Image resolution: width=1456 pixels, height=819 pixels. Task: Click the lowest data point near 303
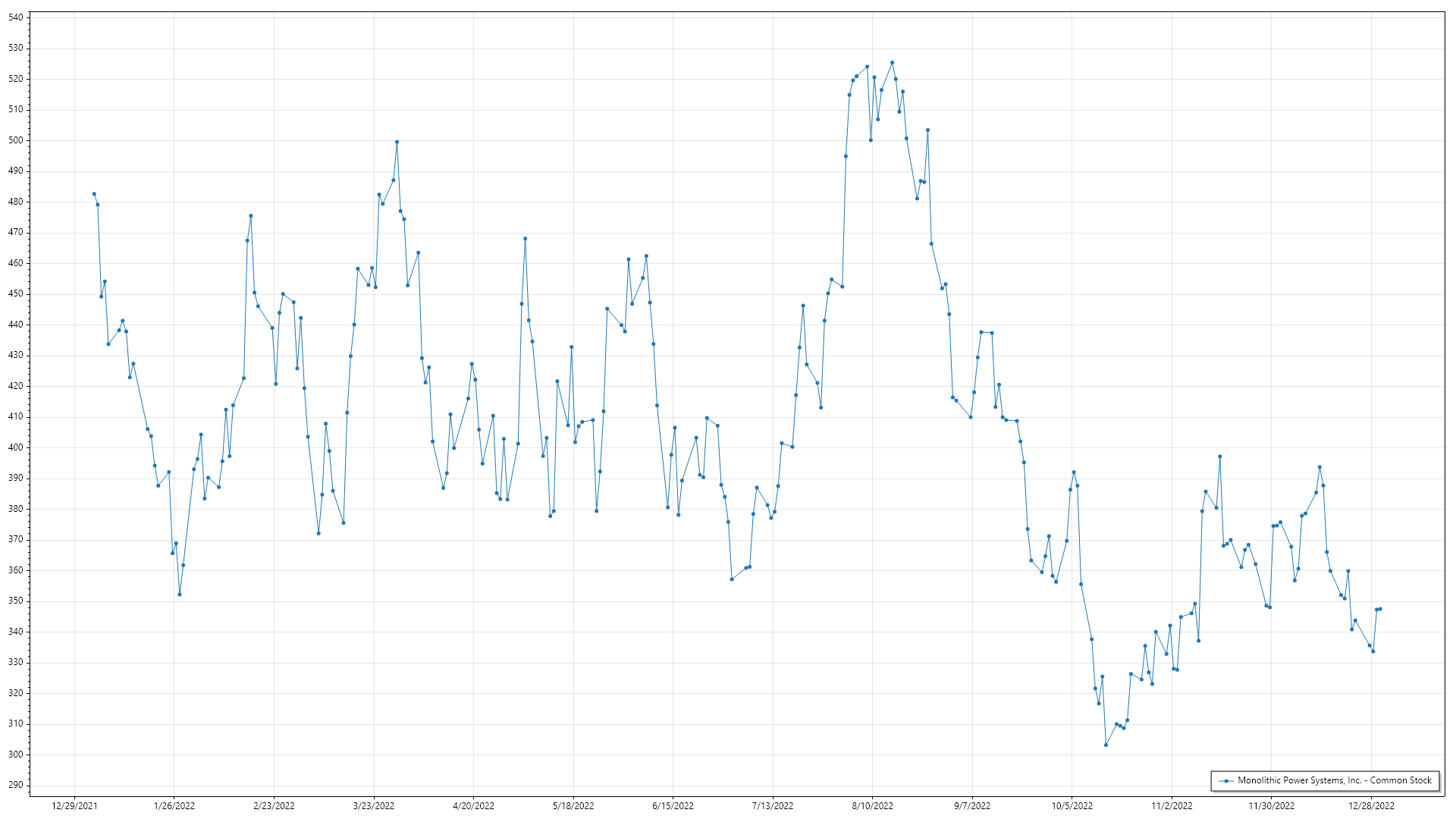(1106, 745)
